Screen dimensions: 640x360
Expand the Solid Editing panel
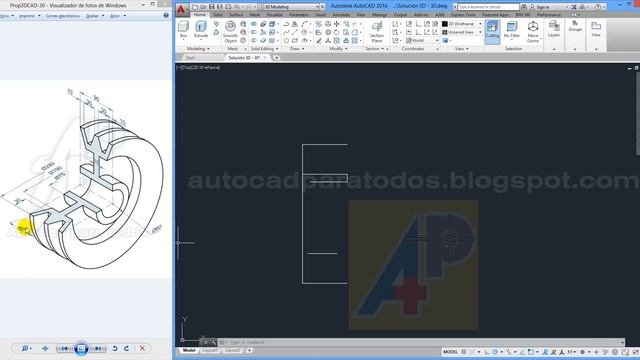[264, 49]
